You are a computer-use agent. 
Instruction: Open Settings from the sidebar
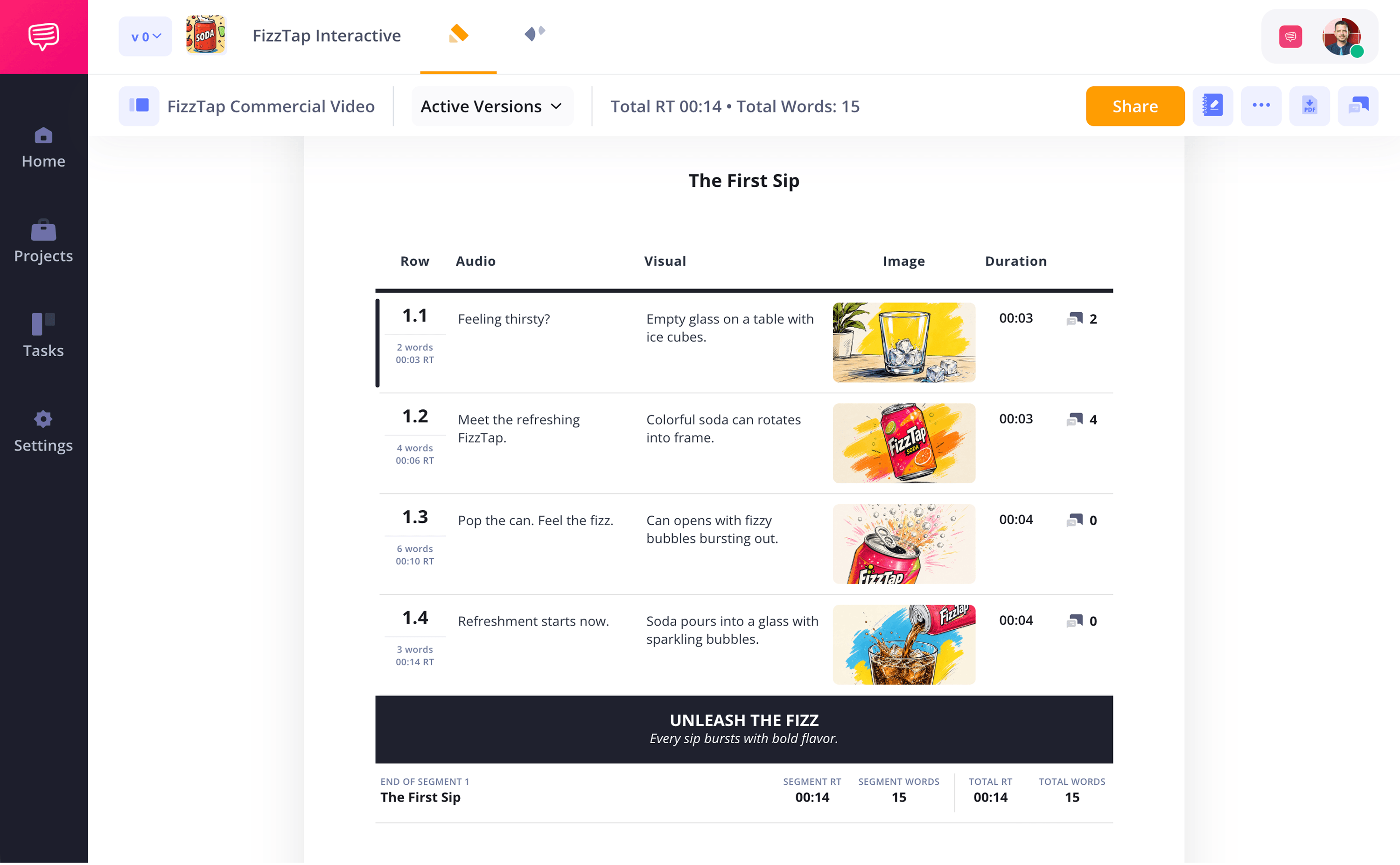43,431
